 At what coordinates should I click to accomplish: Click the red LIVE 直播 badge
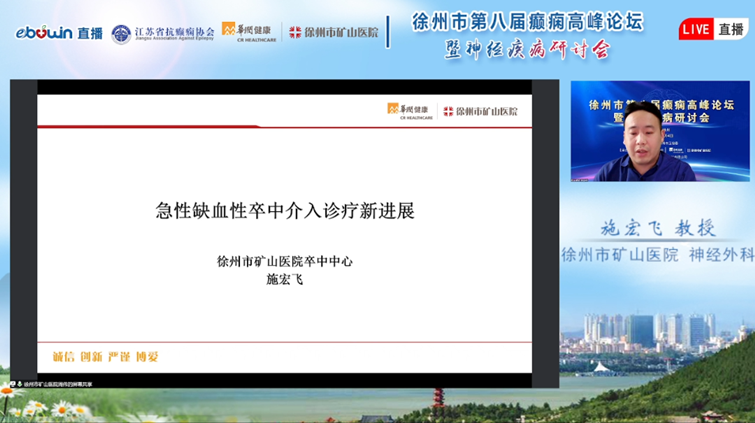[x=711, y=30]
